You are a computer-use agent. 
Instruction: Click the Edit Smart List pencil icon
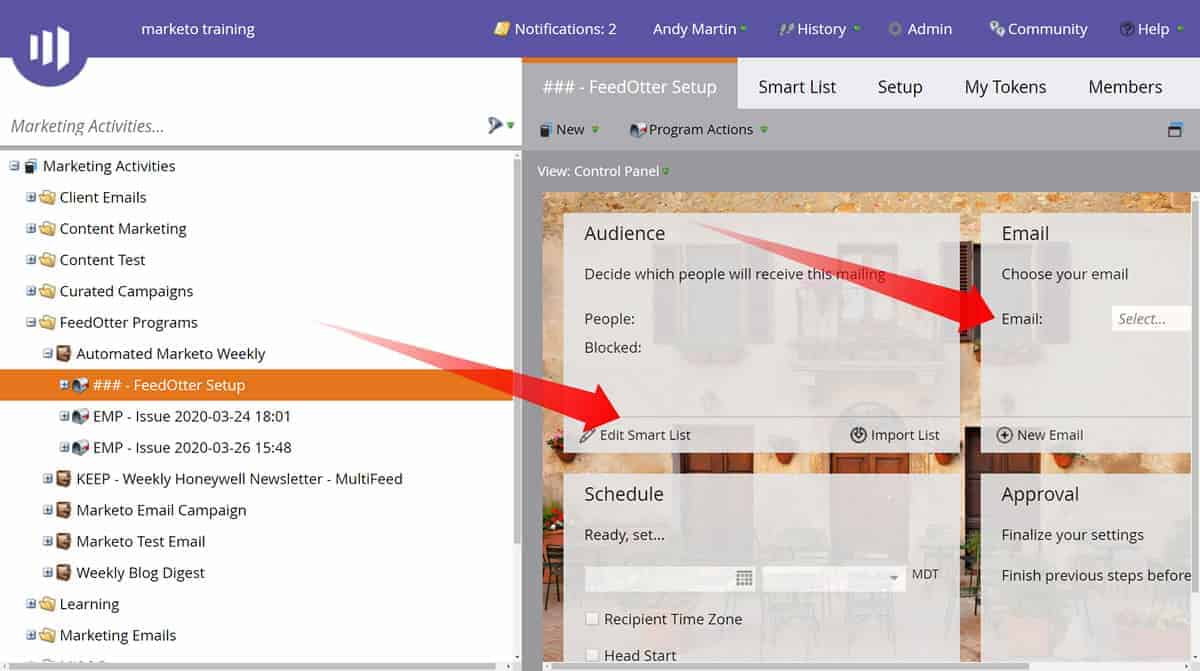pyautogui.click(x=587, y=435)
